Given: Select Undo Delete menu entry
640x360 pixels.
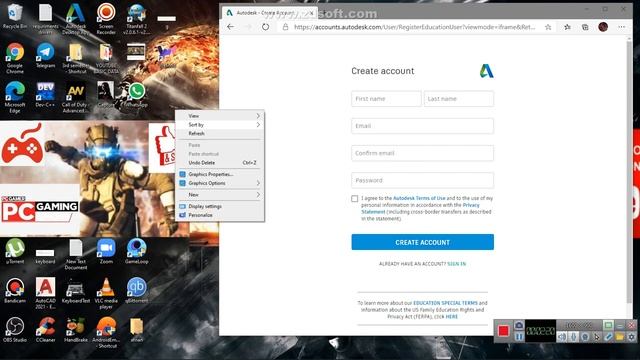Looking at the screenshot, I should (x=220, y=162).
